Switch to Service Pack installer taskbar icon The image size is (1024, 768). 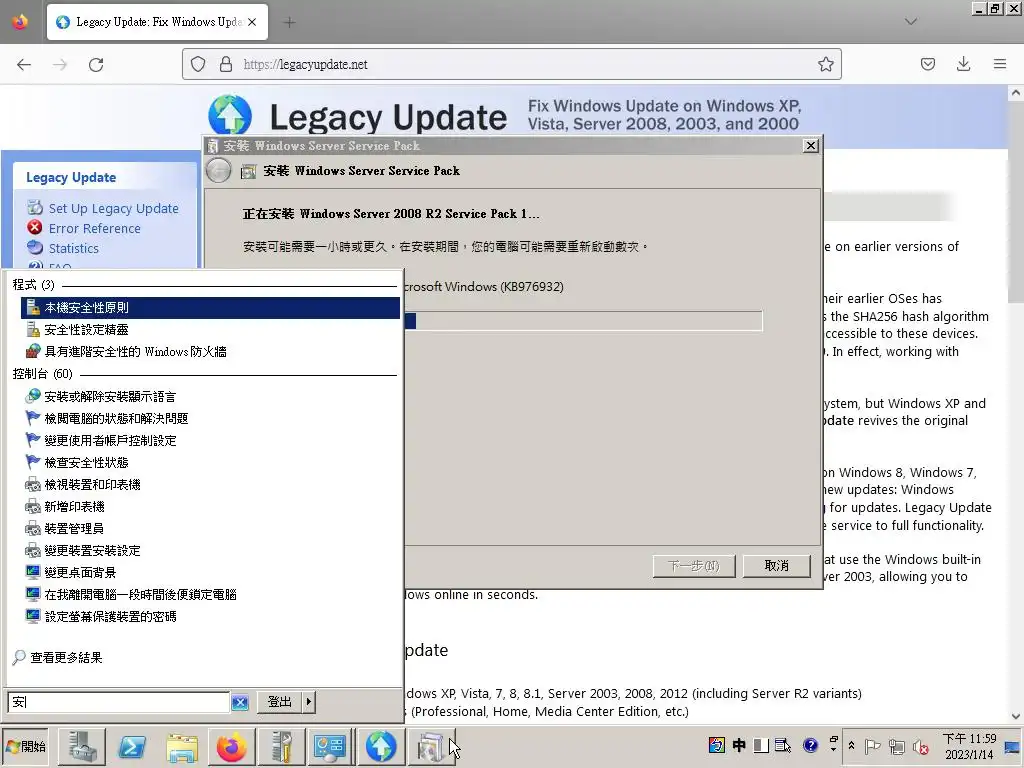[x=430, y=746]
